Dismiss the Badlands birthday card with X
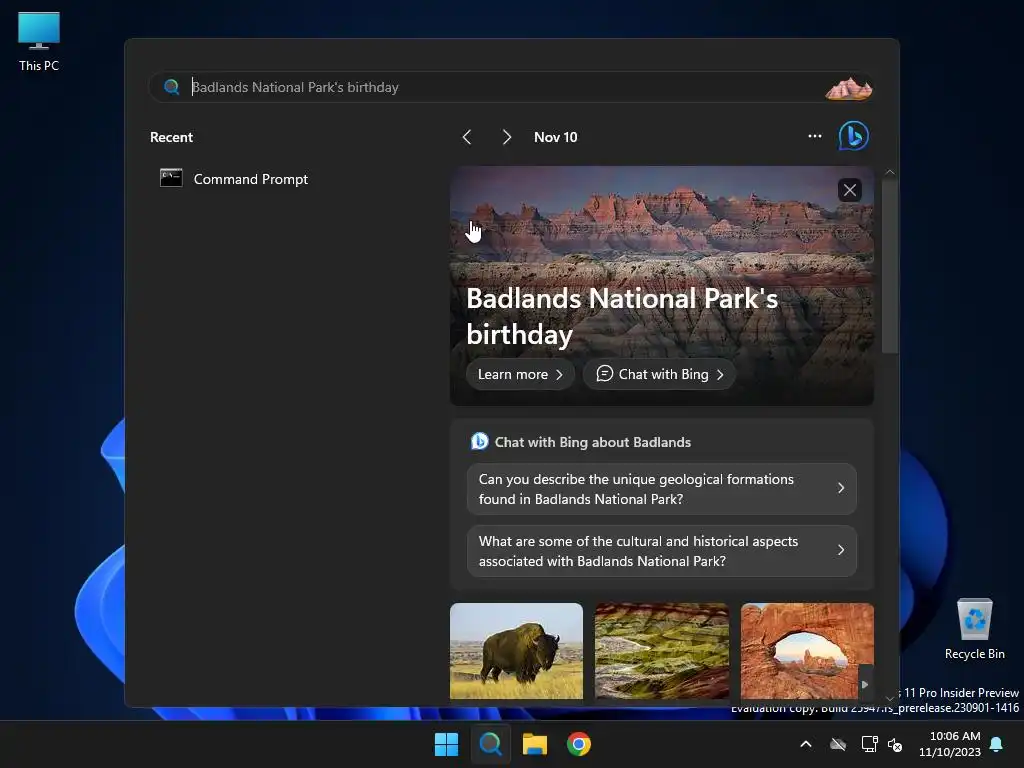The width and height of the screenshot is (1024, 768). tap(850, 190)
